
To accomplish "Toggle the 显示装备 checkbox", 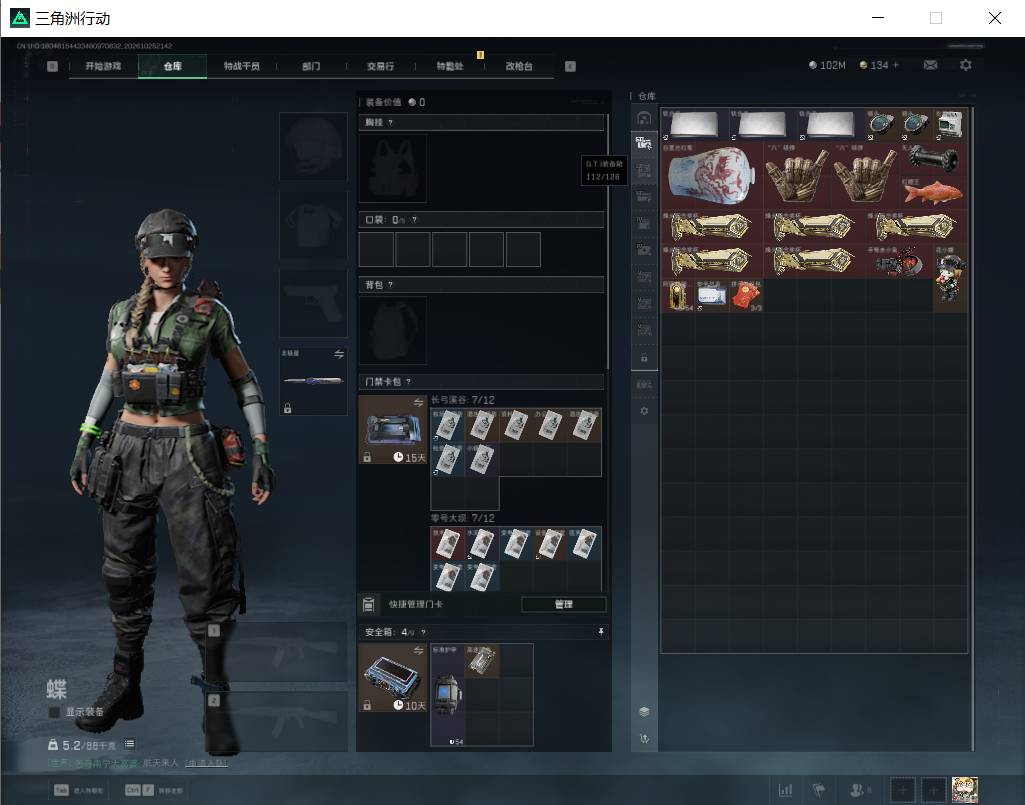I will click(x=54, y=712).
